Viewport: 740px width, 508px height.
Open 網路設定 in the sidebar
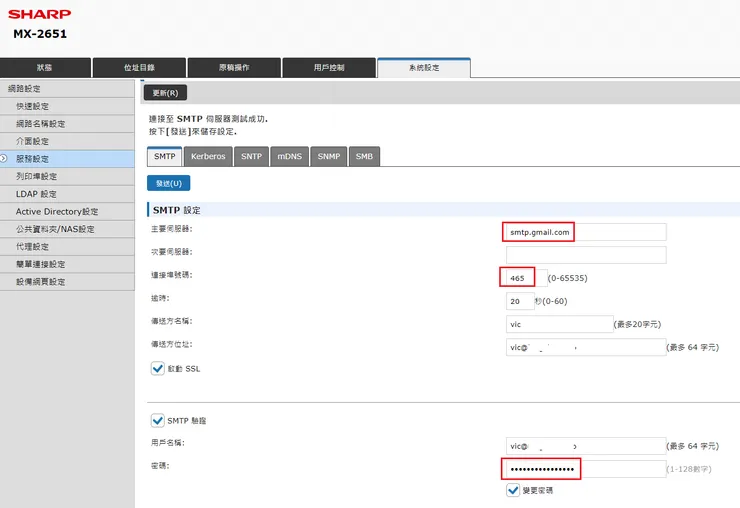67,88
